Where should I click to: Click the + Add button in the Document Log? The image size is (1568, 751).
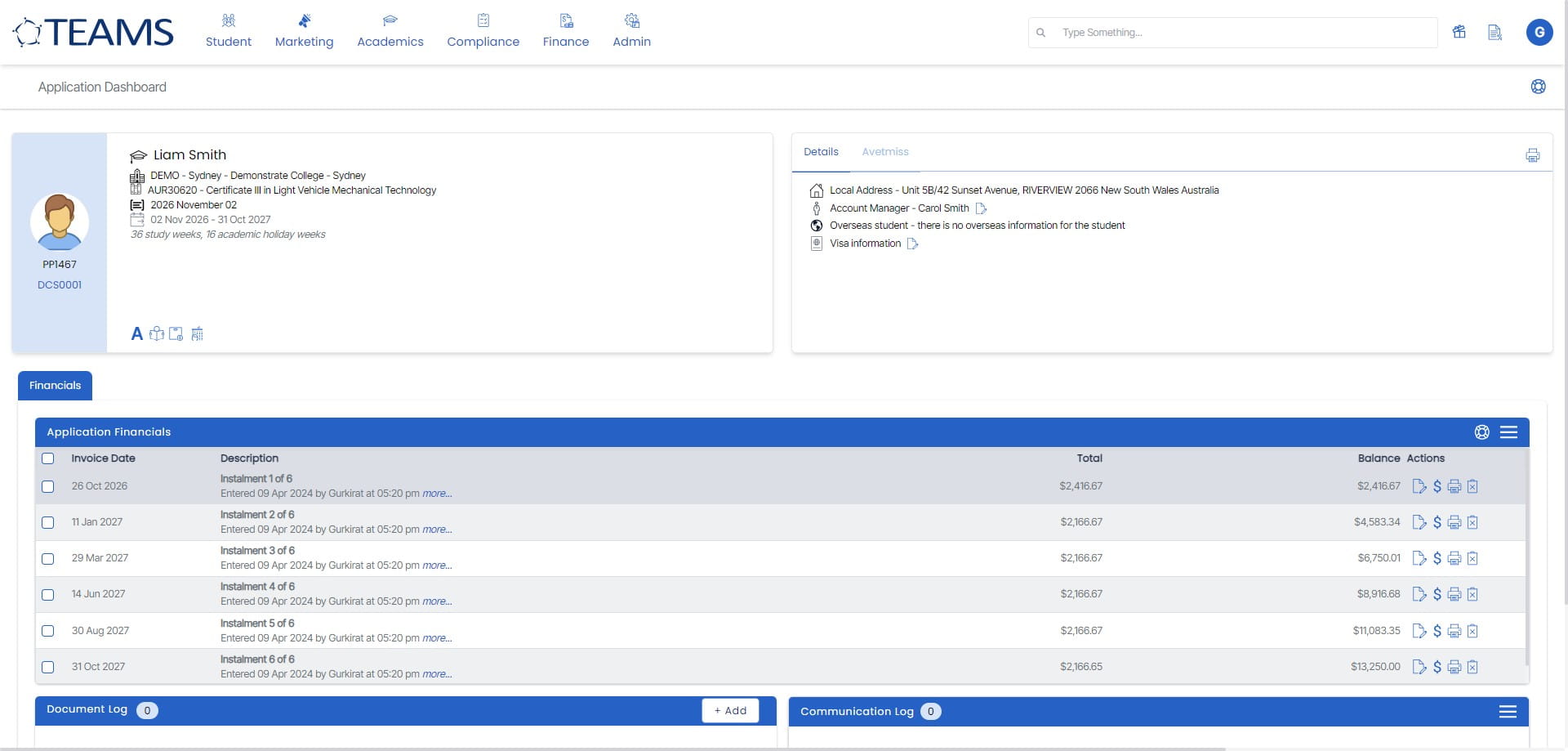click(730, 711)
